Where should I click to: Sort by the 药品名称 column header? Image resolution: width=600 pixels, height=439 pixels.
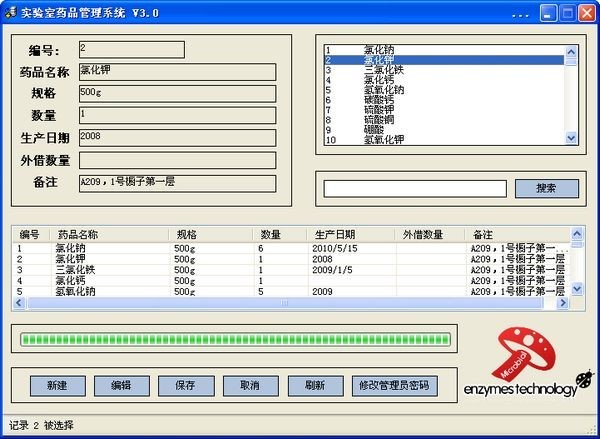pyautogui.click(x=109, y=234)
